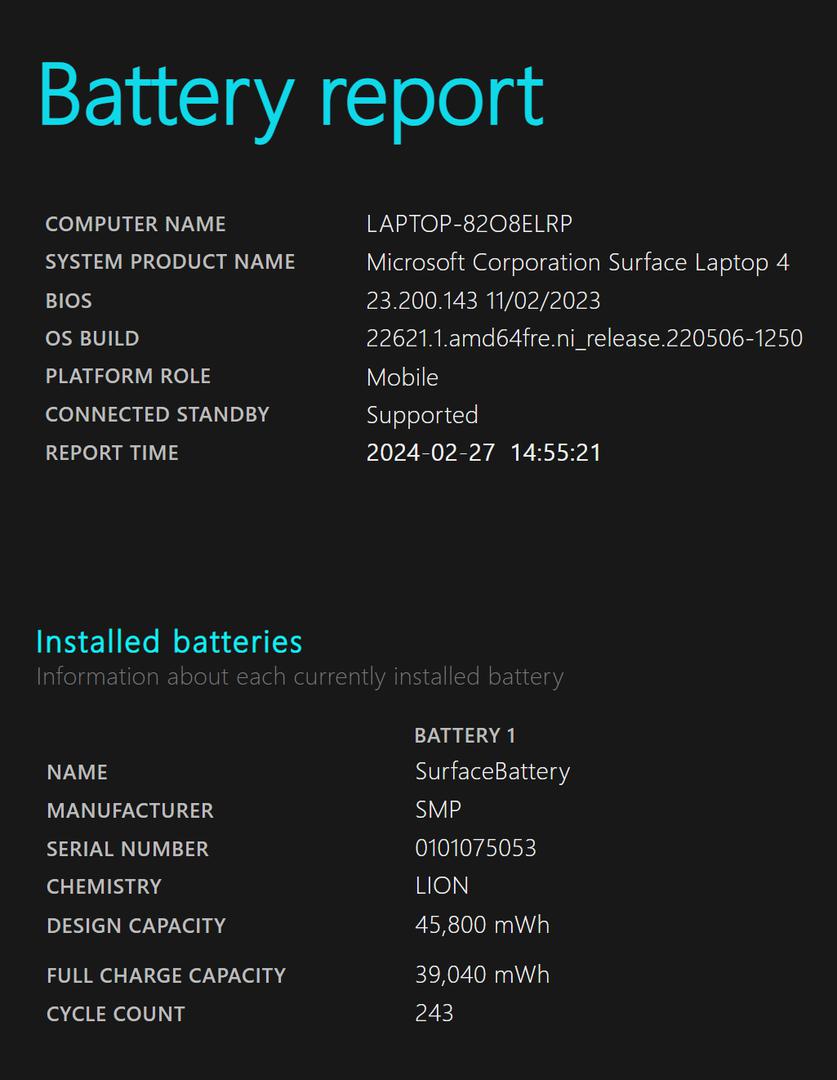Click the BIOS version value 23.200.143
Screen dimensions: 837x1080
[422, 301]
